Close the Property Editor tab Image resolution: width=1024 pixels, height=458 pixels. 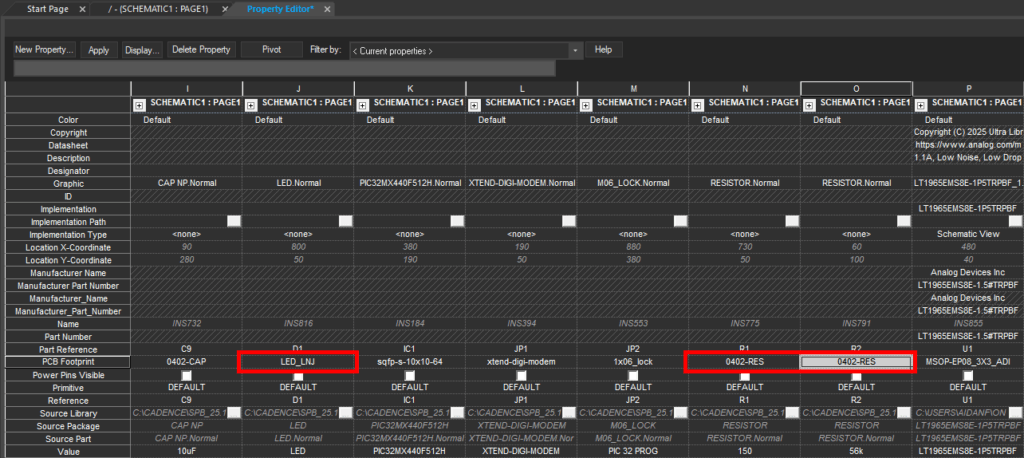point(327,10)
